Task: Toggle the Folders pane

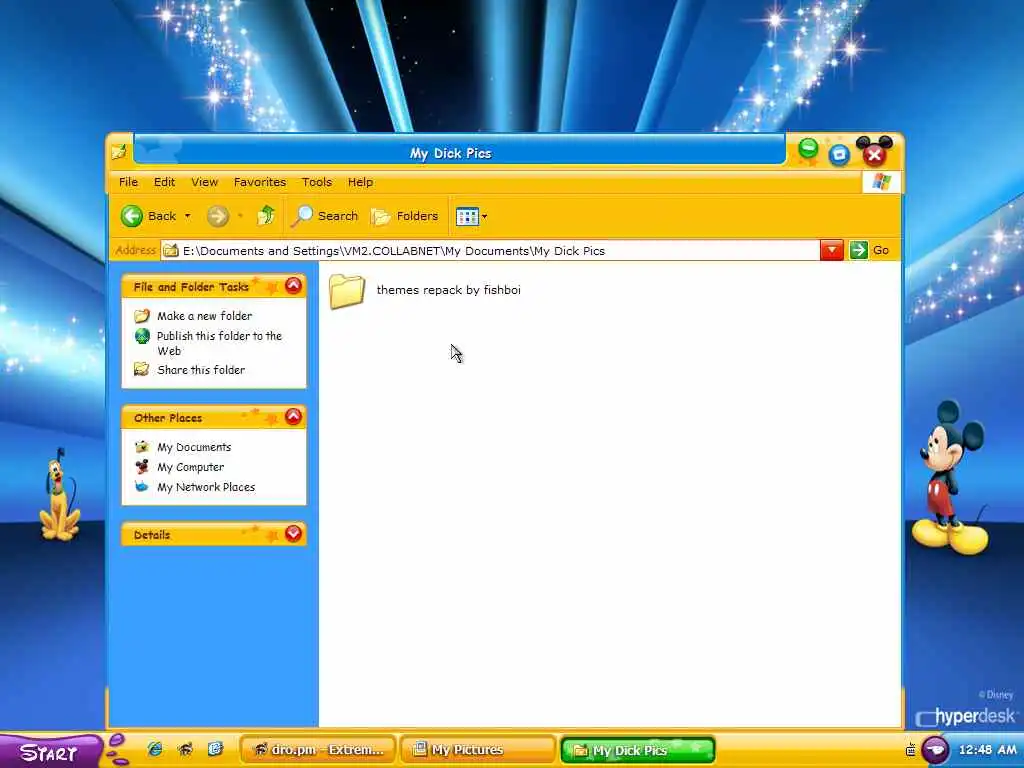Action: (404, 216)
